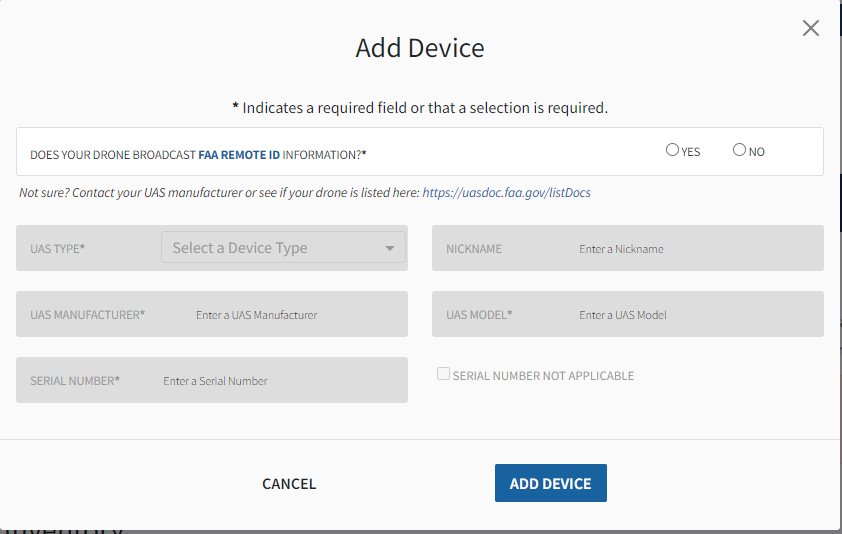Open the Select a Device Type dropdown
842x534 pixels.
pos(283,248)
